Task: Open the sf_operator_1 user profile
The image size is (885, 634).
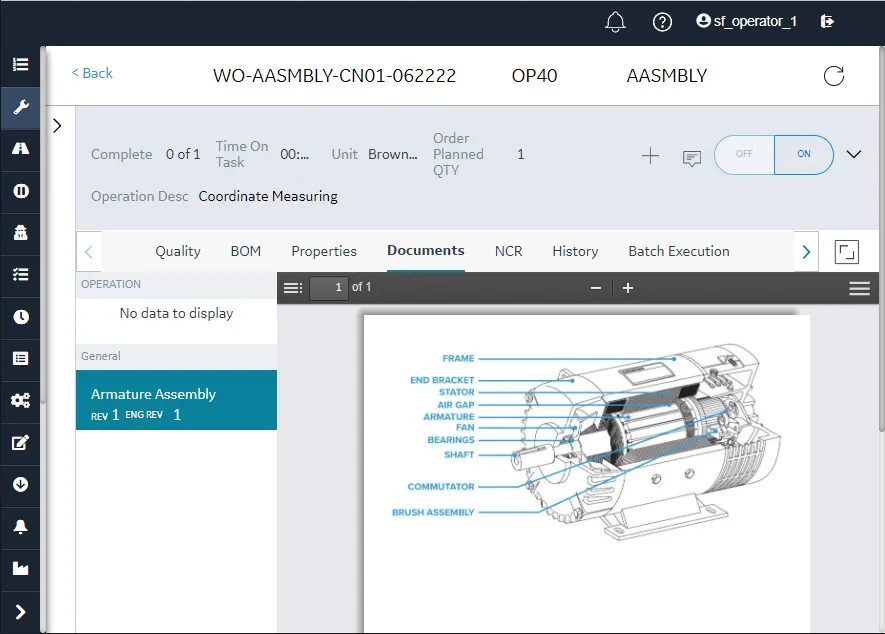Action: pos(746,21)
